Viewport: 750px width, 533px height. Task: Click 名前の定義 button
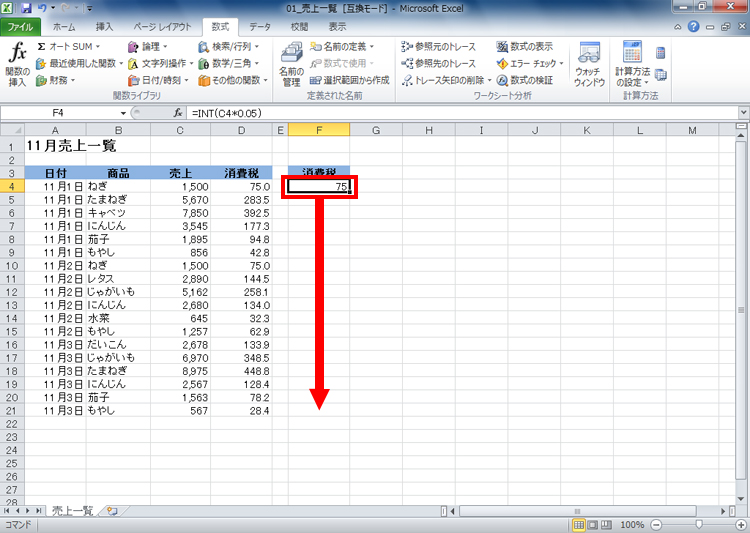(x=342, y=46)
